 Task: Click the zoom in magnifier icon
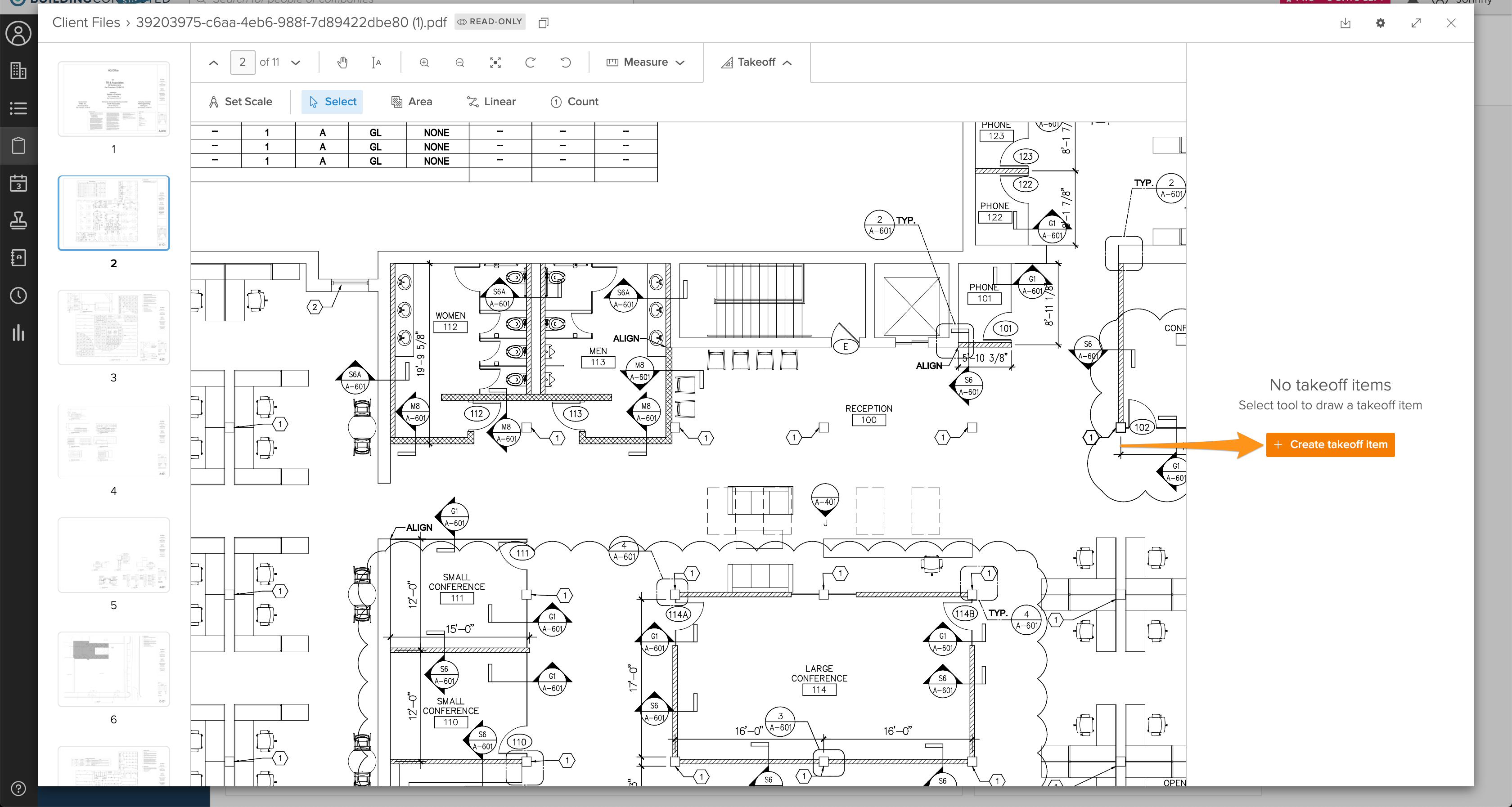(x=424, y=62)
